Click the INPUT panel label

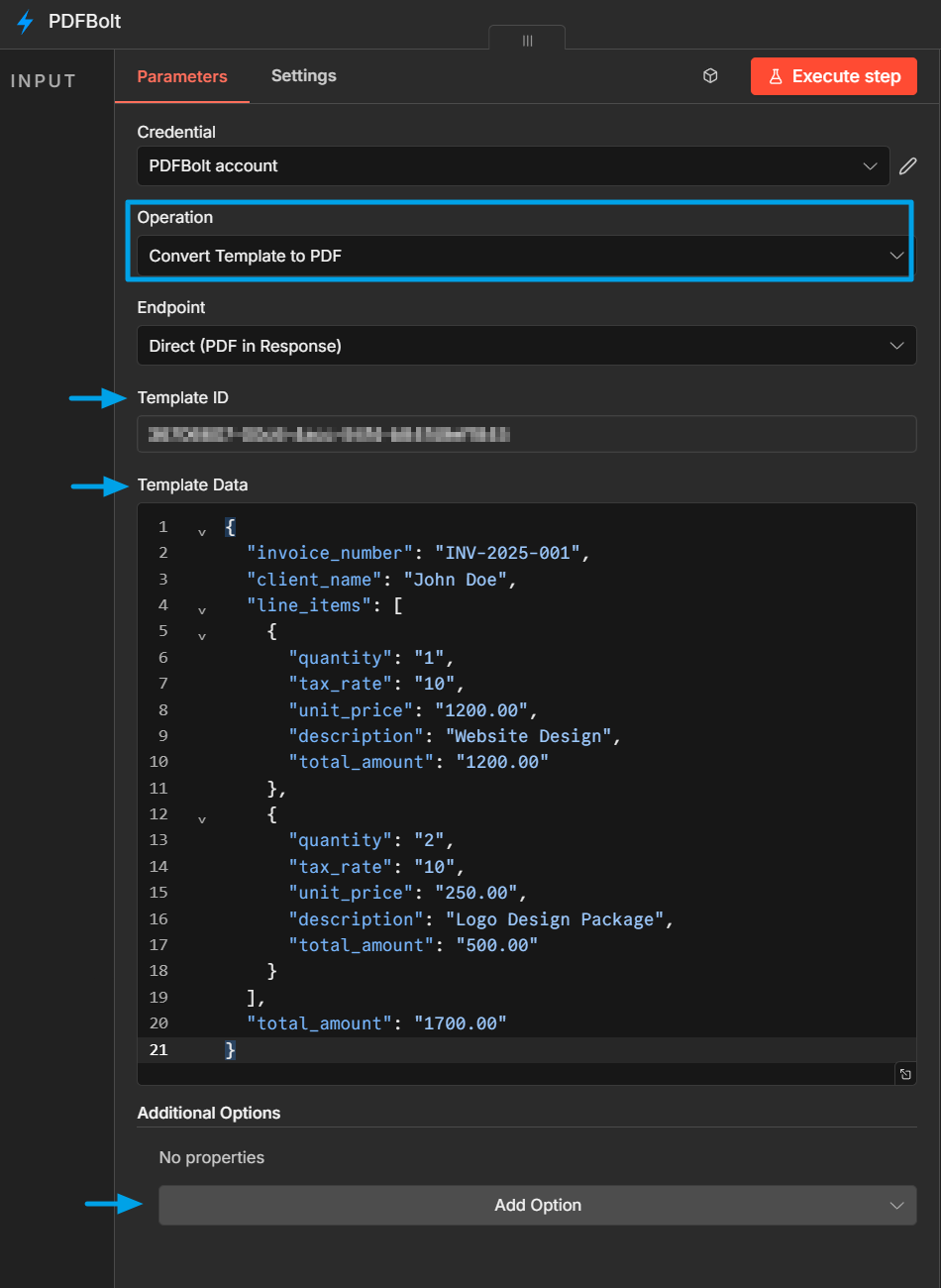44,80
